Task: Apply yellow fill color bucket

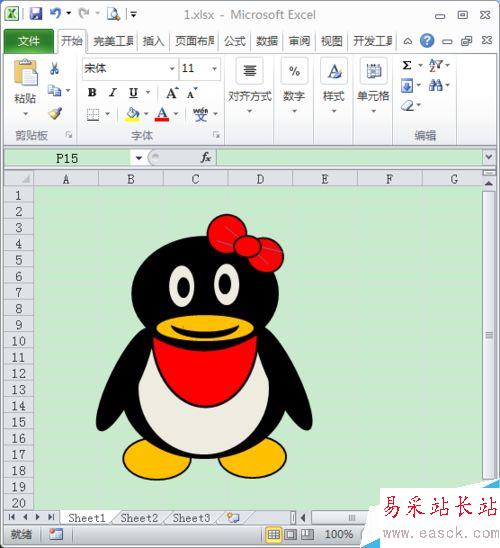Action: [132, 114]
